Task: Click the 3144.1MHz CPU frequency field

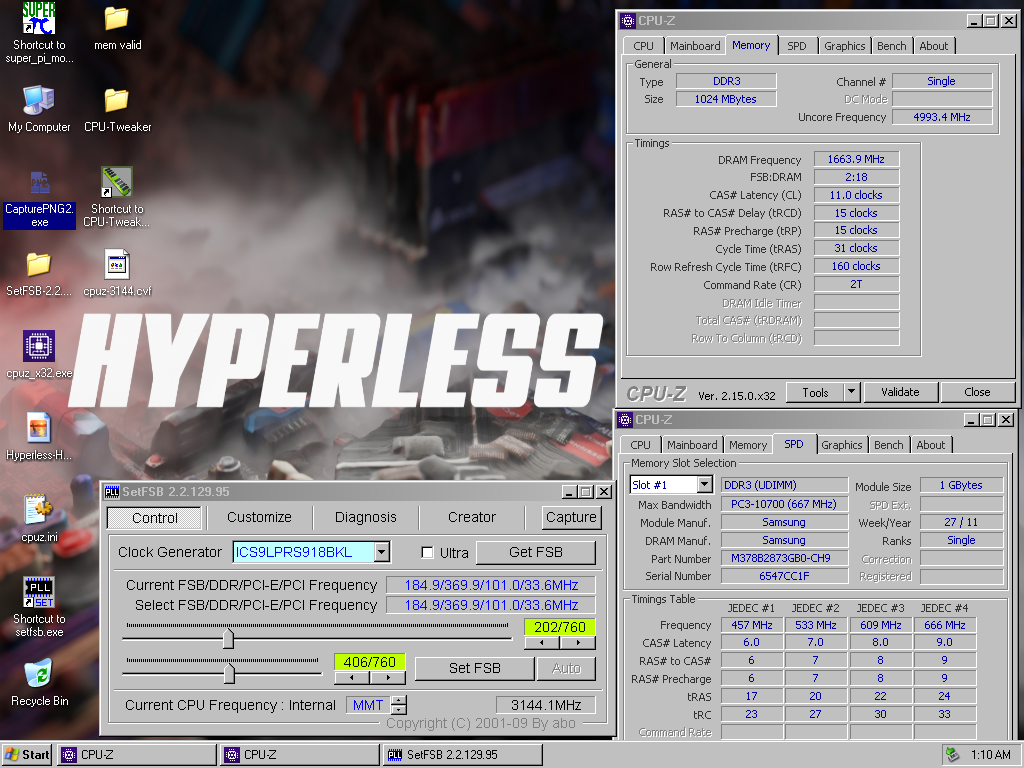Action: pyautogui.click(x=546, y=705)
